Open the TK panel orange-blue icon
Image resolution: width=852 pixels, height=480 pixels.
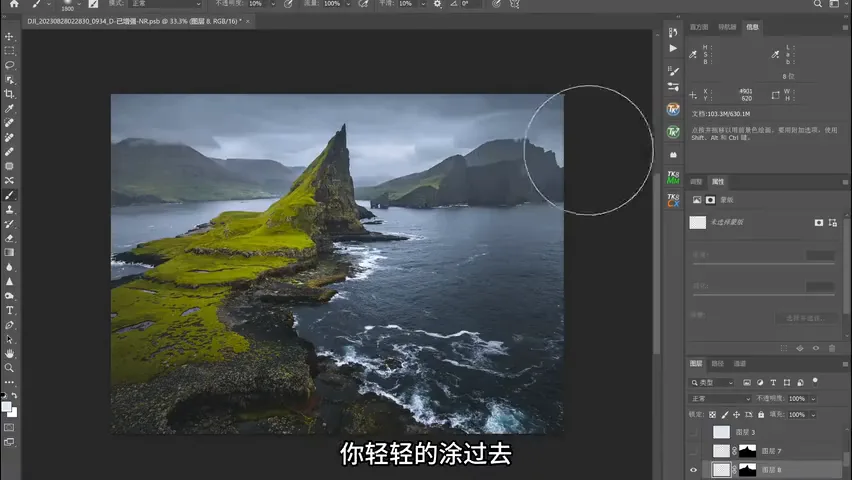coord(673,109)
